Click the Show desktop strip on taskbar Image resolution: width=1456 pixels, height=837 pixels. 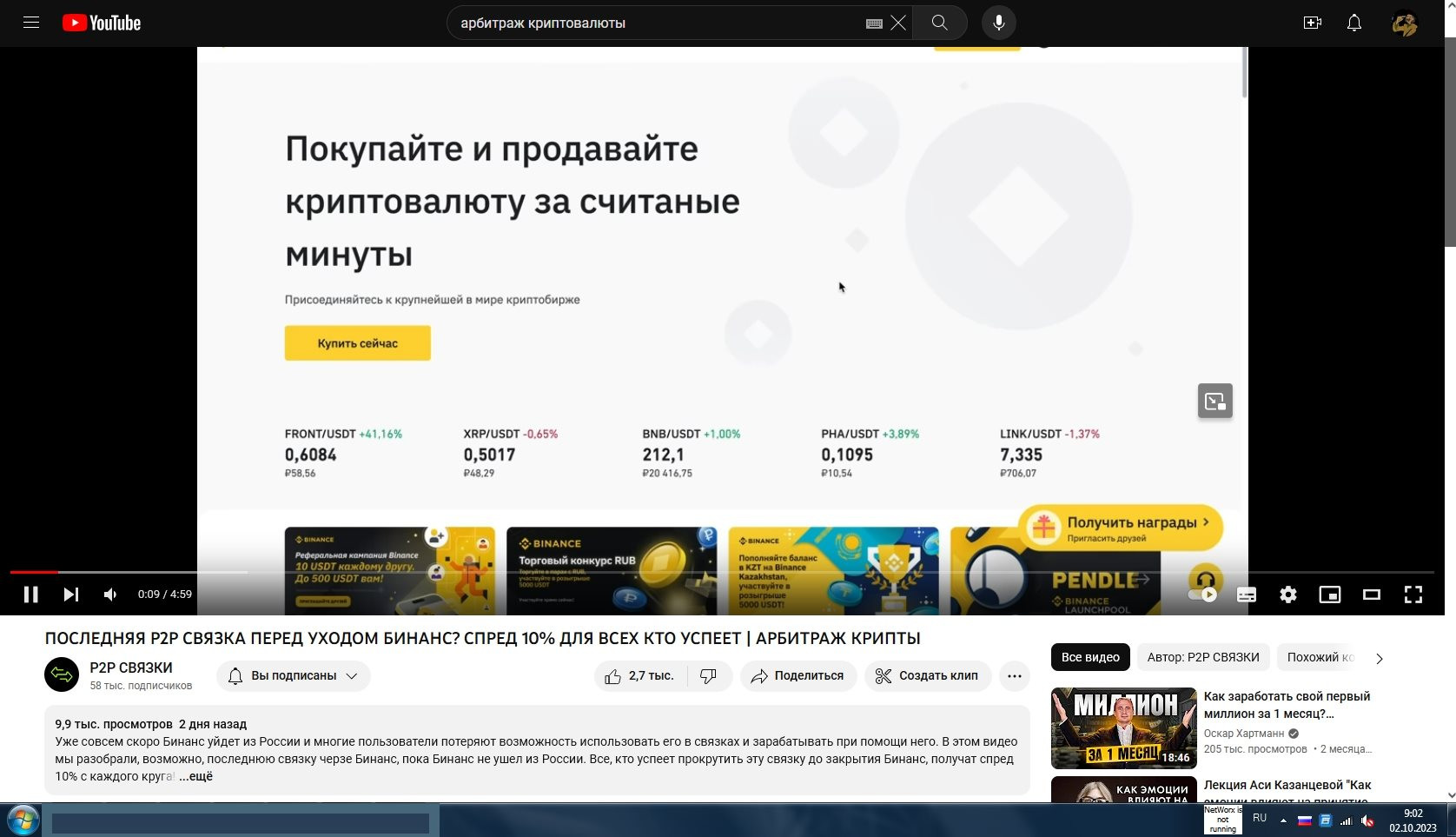click(x=1450, y=820)
